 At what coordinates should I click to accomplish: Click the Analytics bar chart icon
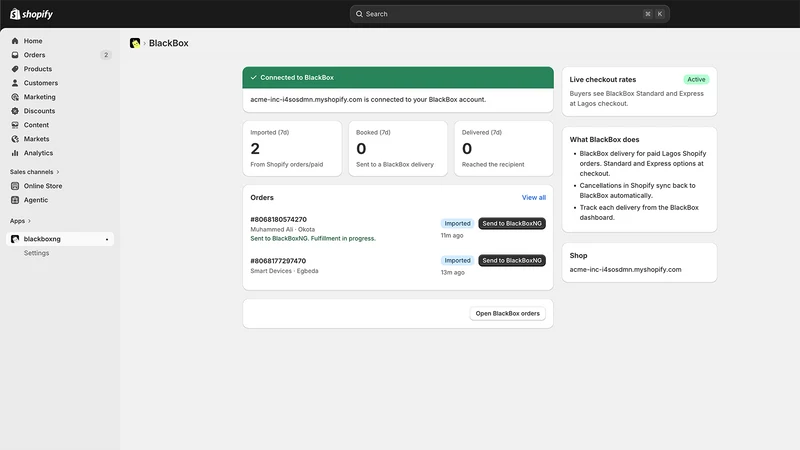click(x=15, y=153)
